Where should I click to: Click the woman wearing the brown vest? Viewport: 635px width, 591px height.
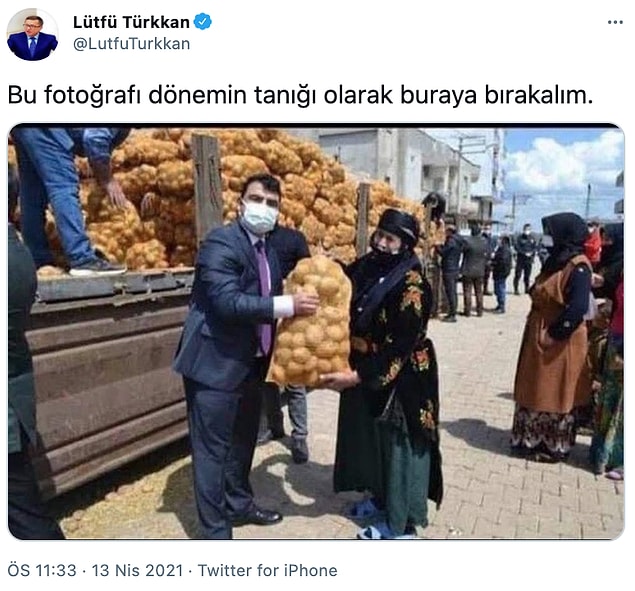[x=553, y=336]
